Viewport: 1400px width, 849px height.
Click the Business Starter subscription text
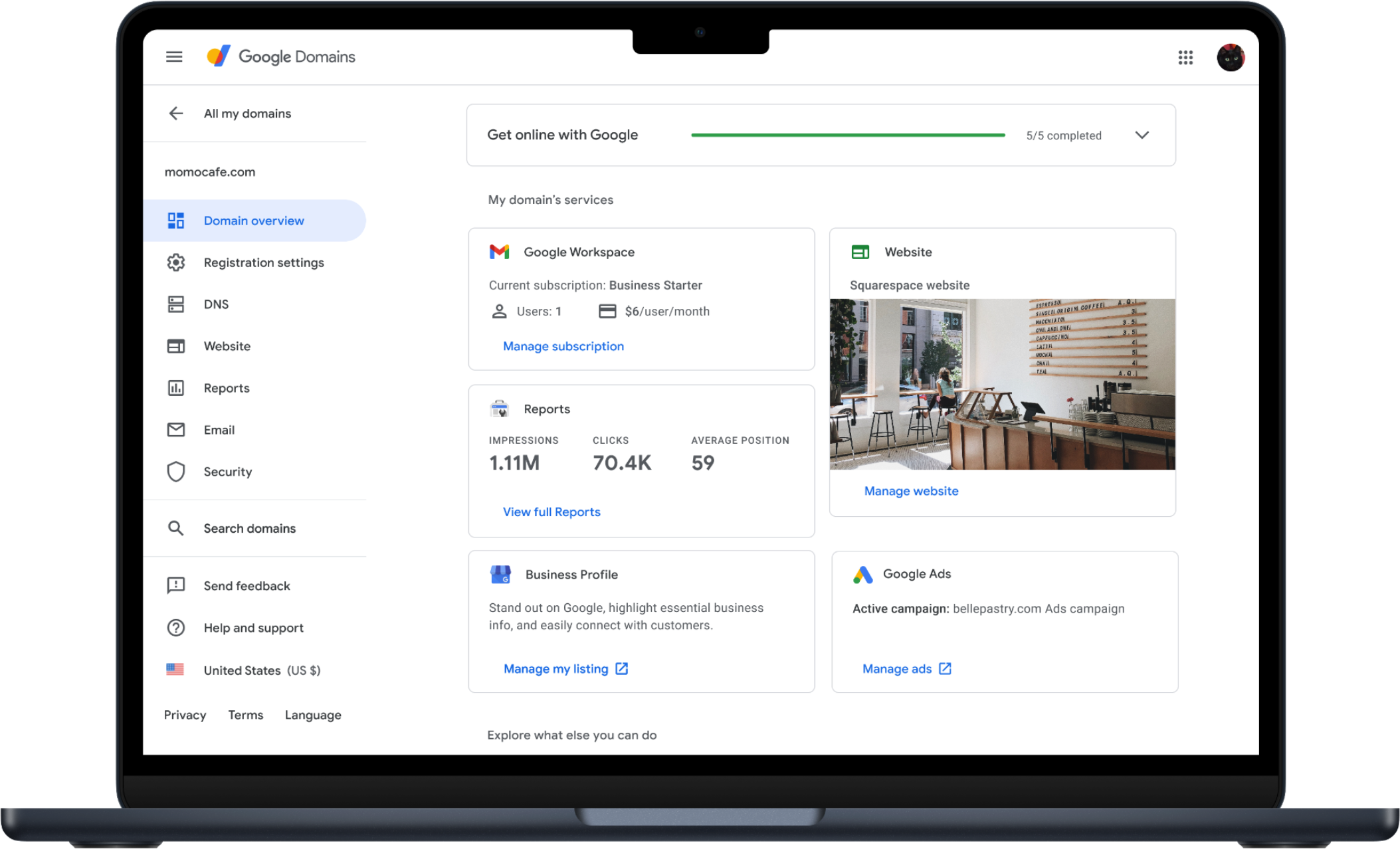tap(656, 285)
